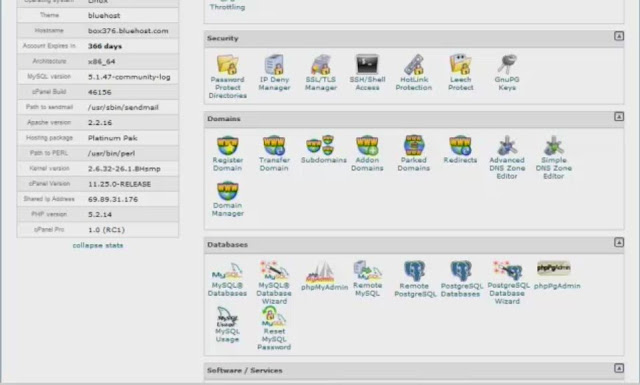640x385 pixels.
Task: Open Reset MySQL Password
Action: click(x=274, y=329)
